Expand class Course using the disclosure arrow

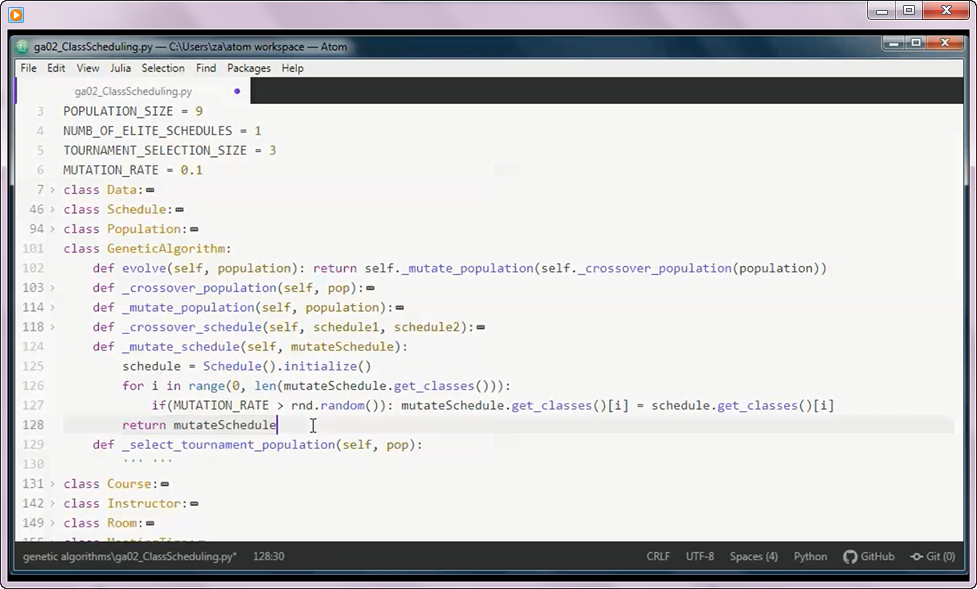point(52,483)
